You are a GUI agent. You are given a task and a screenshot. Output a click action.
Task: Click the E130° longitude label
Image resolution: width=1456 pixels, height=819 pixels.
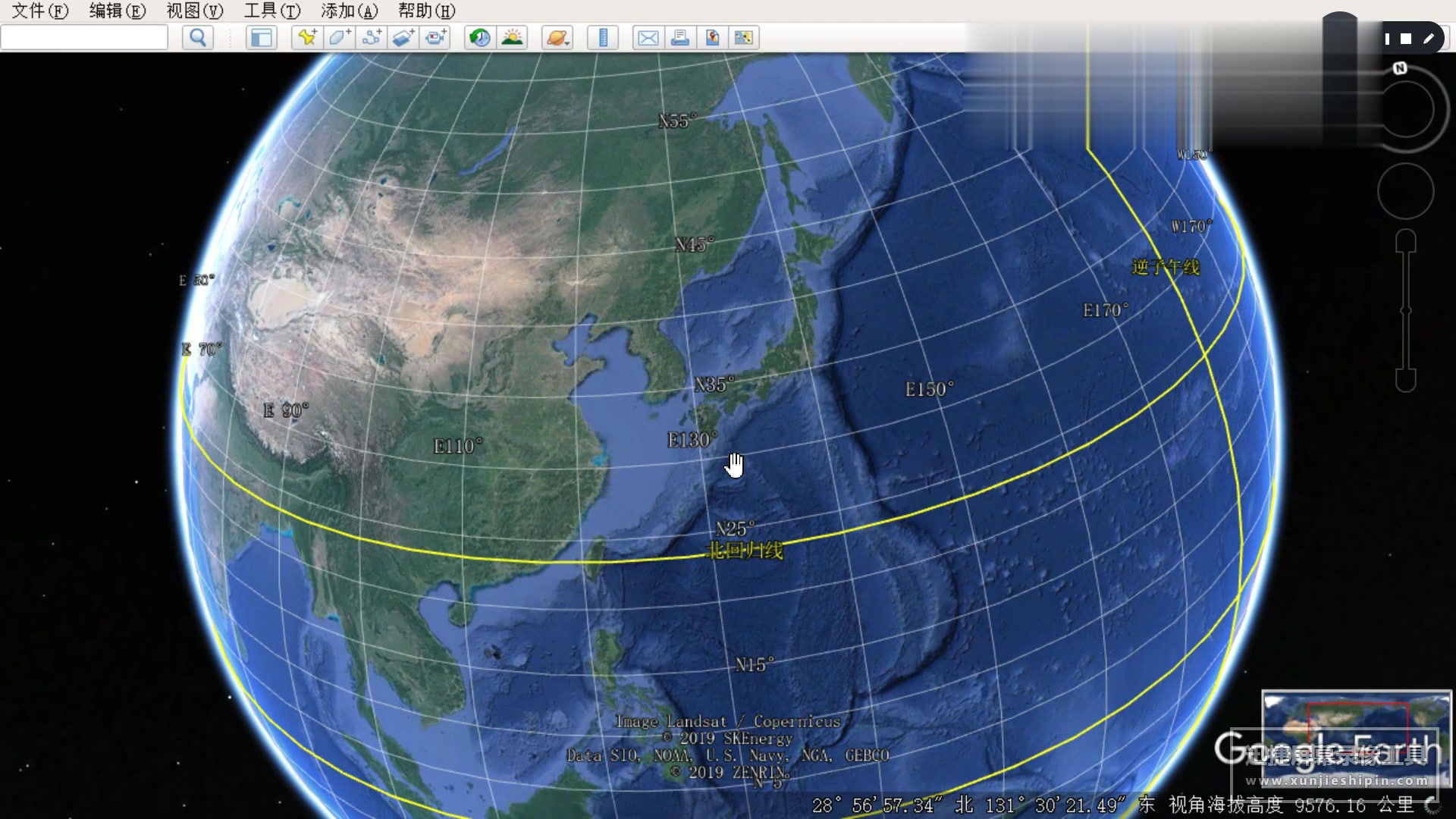pyautogui.click(x=692, y=440)
